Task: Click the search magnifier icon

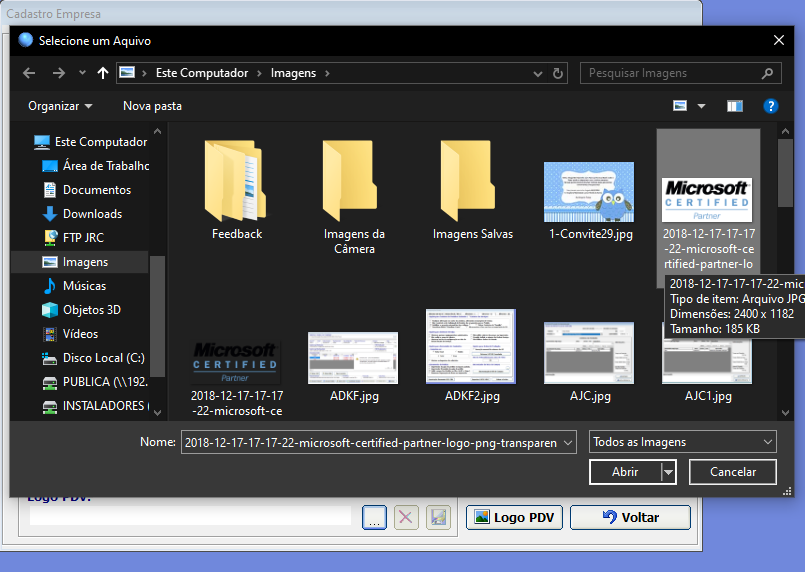Action: [x=767, y=73]
